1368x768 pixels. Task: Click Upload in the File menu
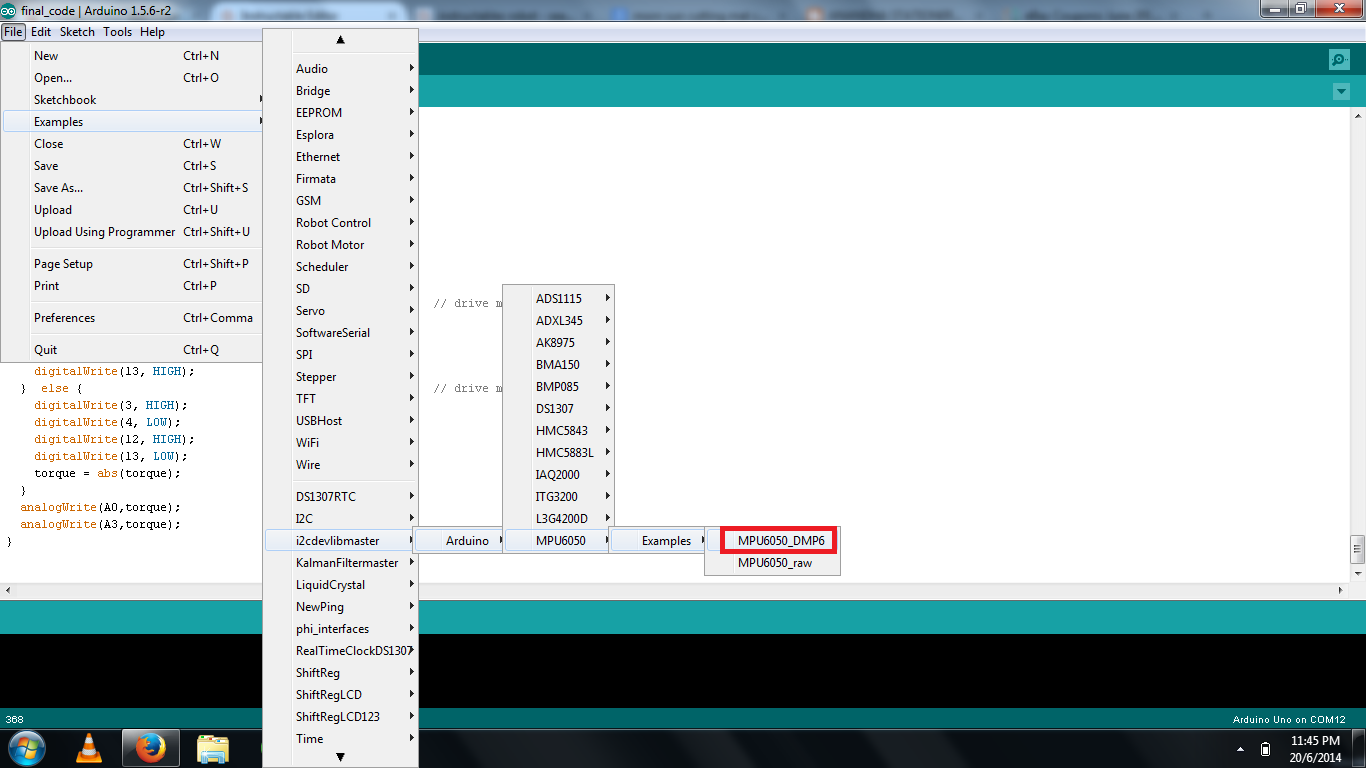click(132, 210)
